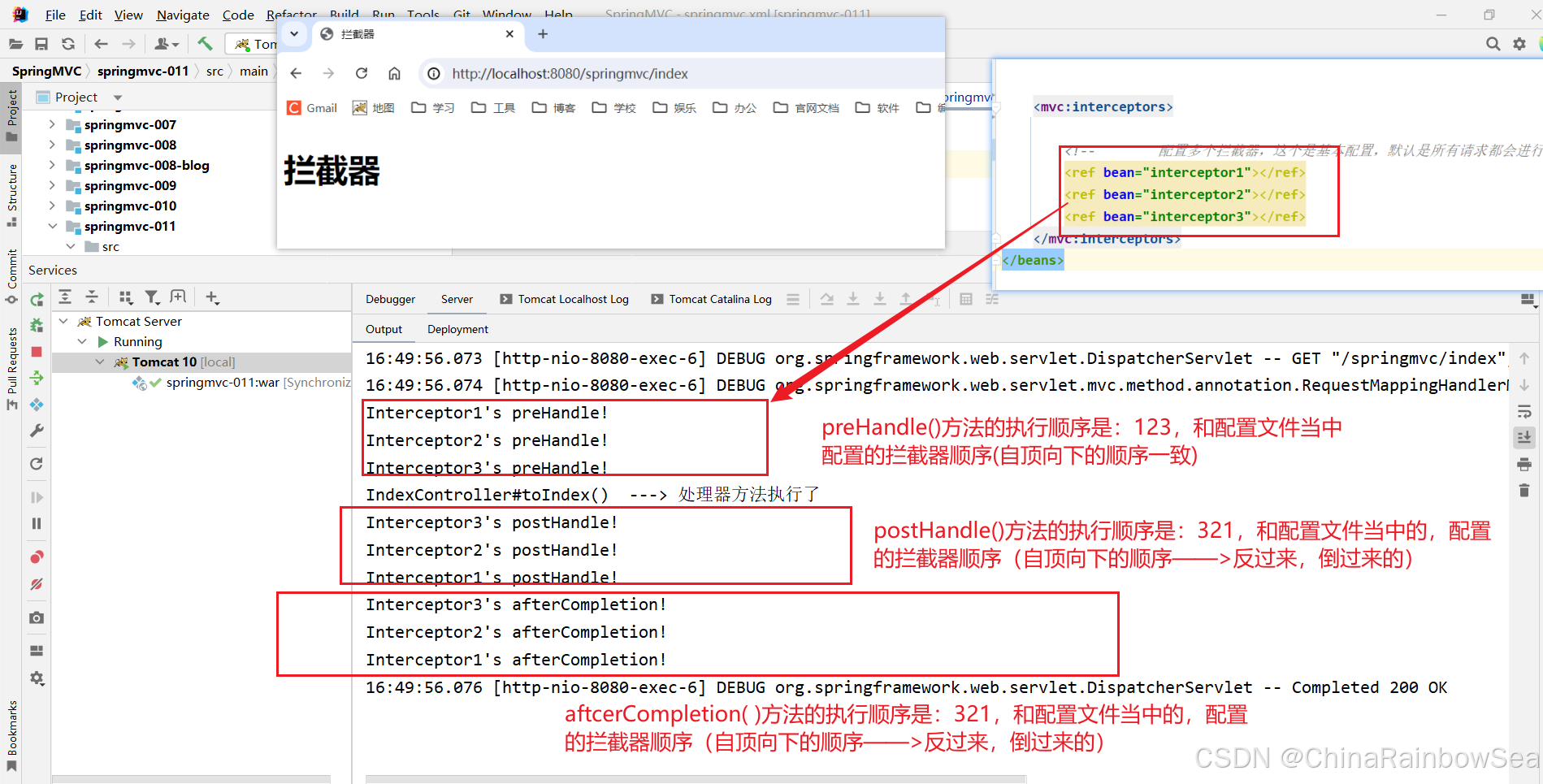Click the Gmail bookmark in browser
The image size is (1543, 784).
point(312,108)
